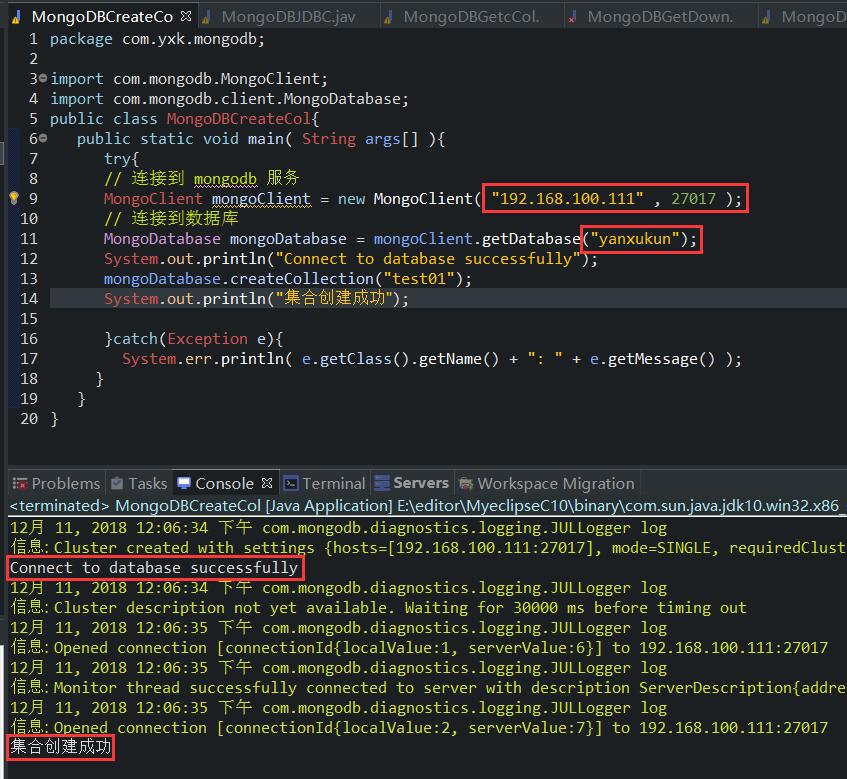The width and height of the screenshot is (847, 779).
Task: Click the createCollection method call on line 13
Action: pos(301,278)
